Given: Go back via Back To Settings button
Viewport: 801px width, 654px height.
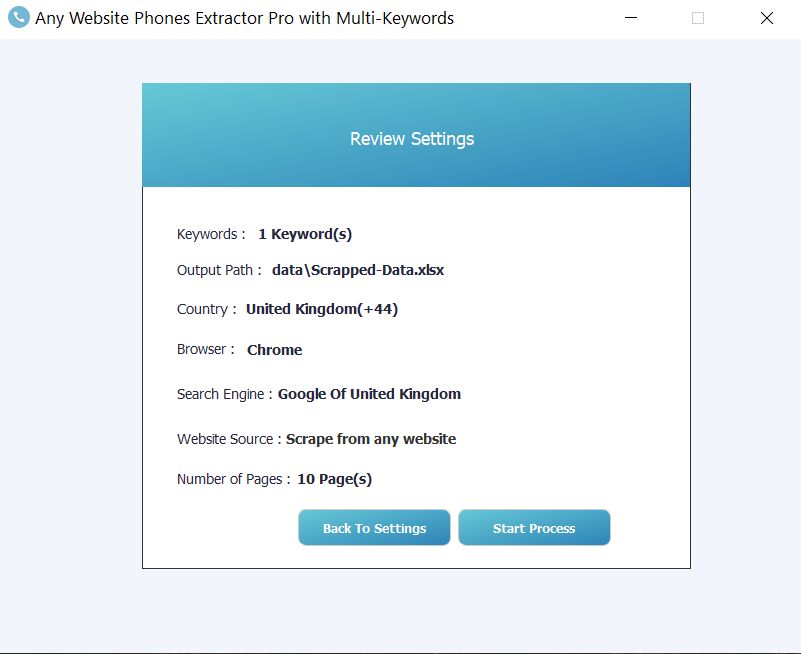Looking at the screenshot, I should pos(374,527).
